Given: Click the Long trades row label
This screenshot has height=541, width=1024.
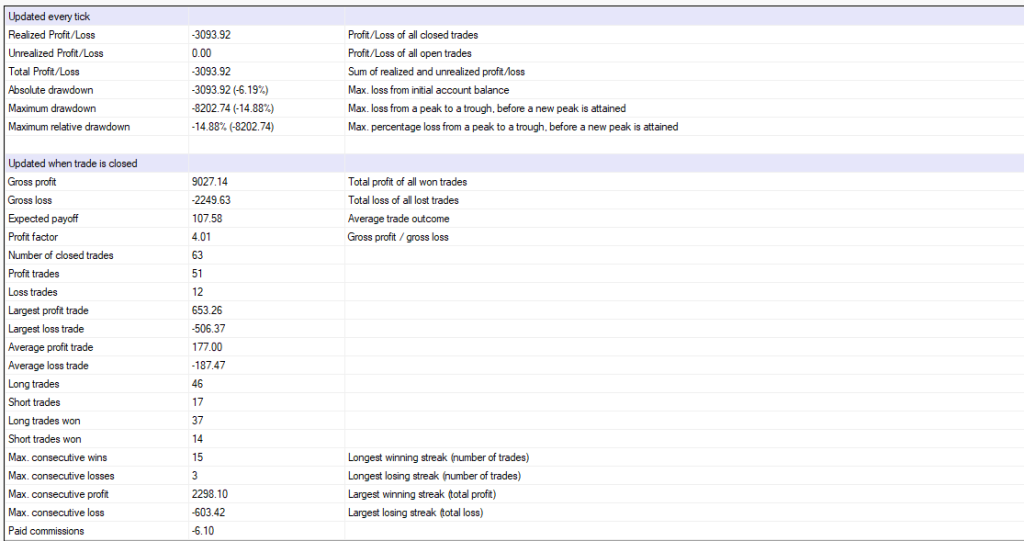Looking at the screenshot, I should (x=33, y=384).
